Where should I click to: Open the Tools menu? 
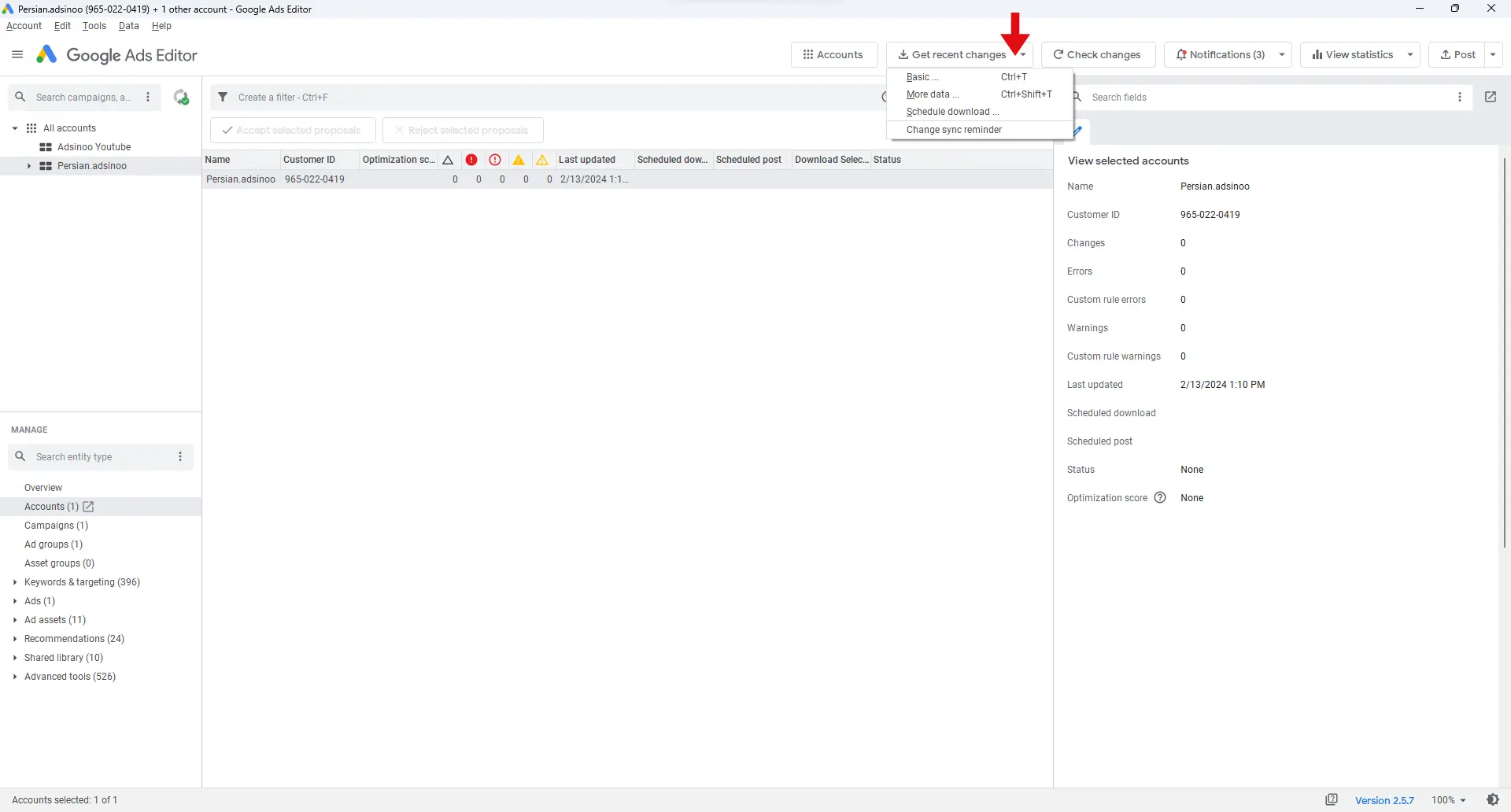pos(94,26)
